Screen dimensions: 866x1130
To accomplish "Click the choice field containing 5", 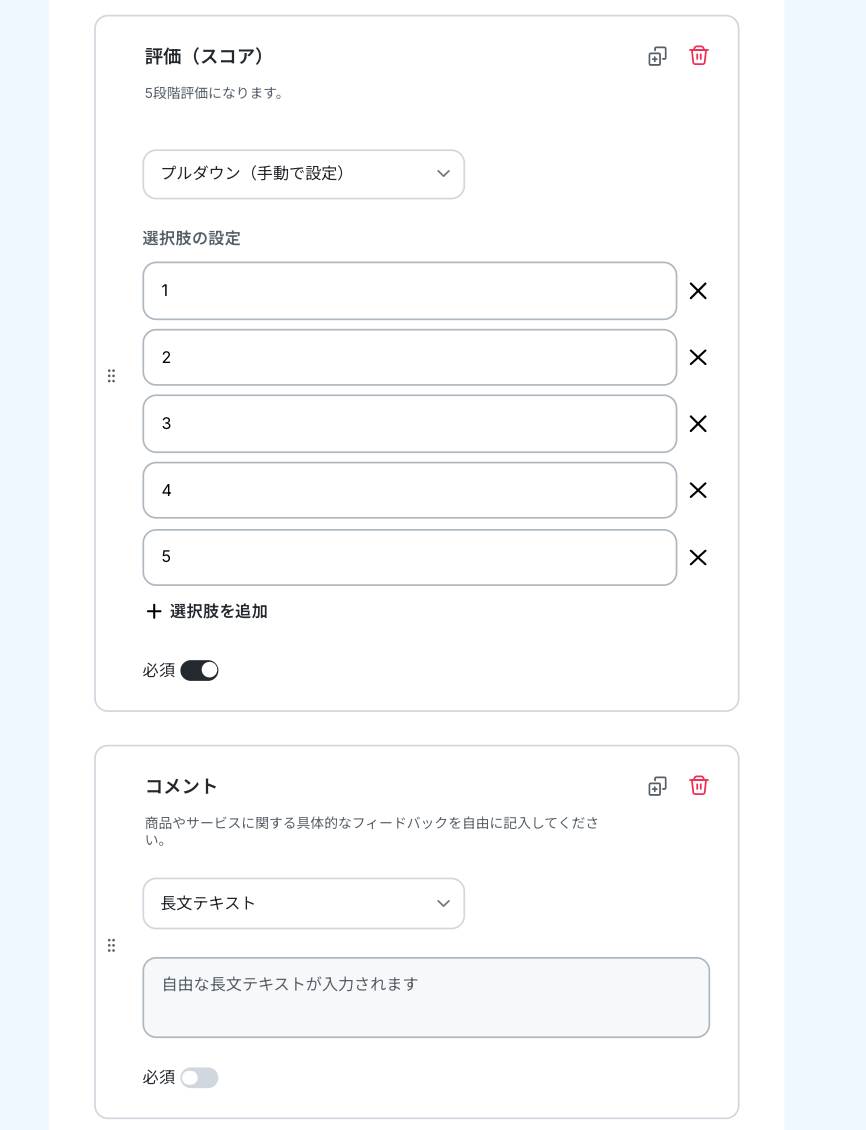I will tap(409, 557).
